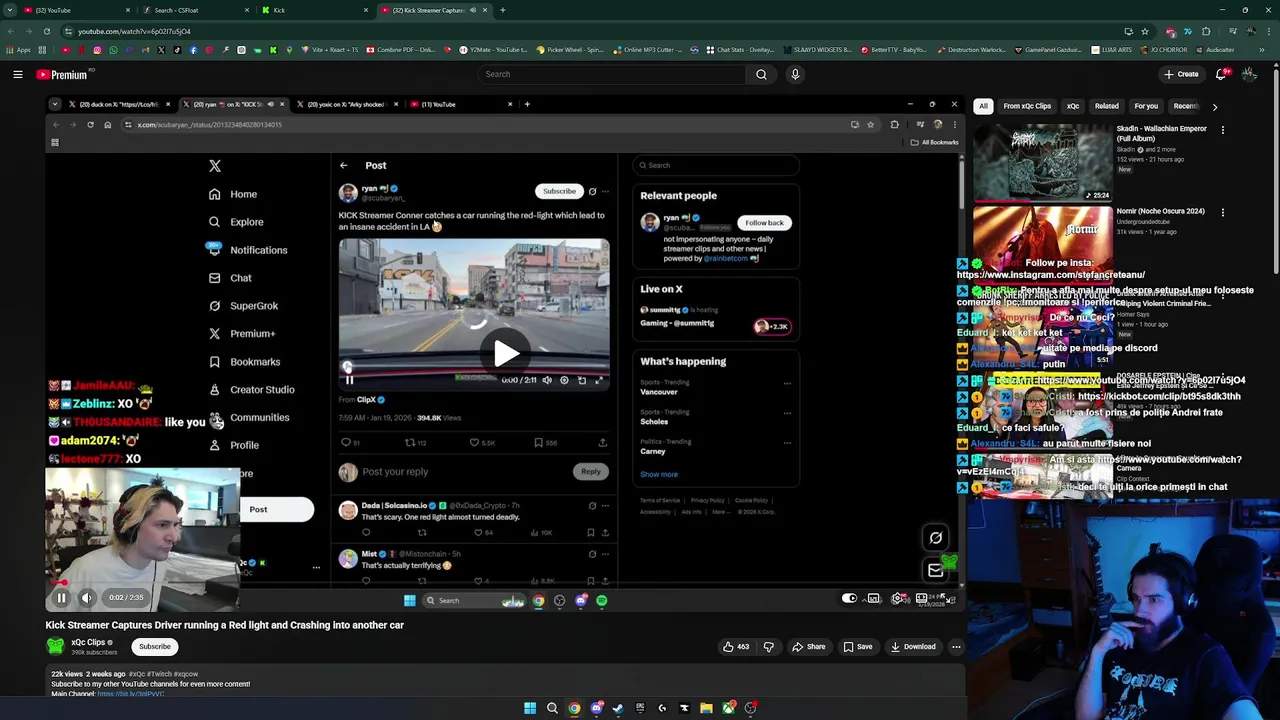Screen dimensions: 1280x720
Task: Dislike the YouTube video
Action: 768,647
